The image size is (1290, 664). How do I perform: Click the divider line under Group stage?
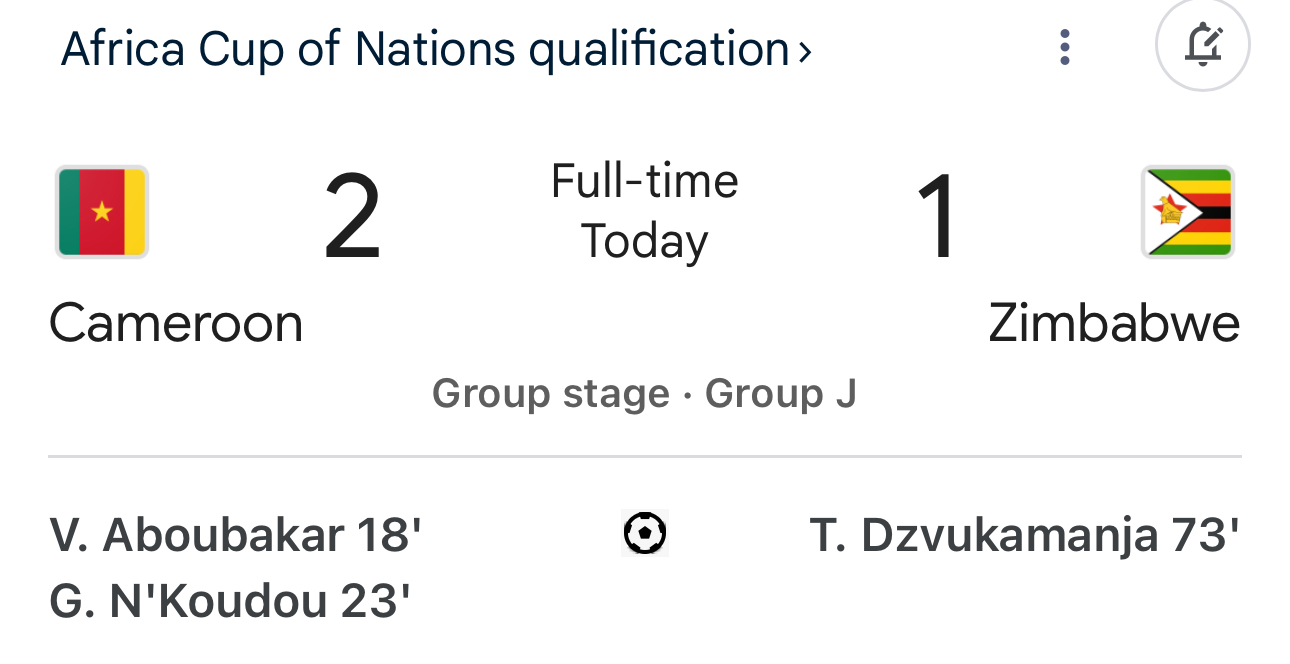(x=645, y=457)
